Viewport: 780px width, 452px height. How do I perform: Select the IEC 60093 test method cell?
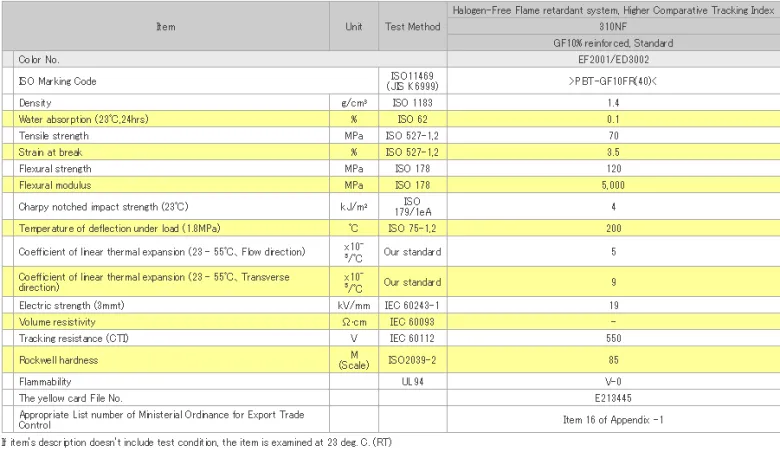pos(412,321)
